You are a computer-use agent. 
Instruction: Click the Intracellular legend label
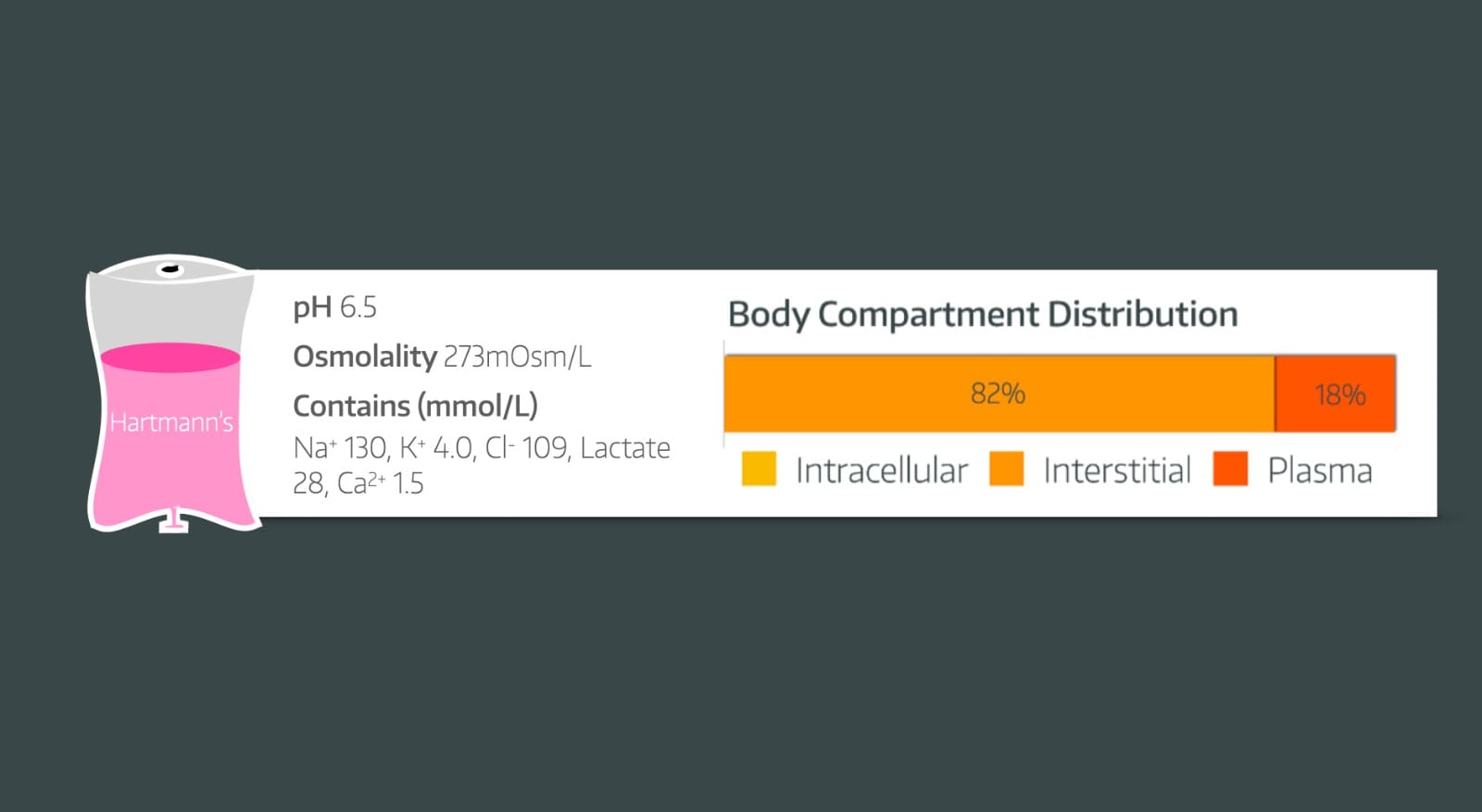881,470
